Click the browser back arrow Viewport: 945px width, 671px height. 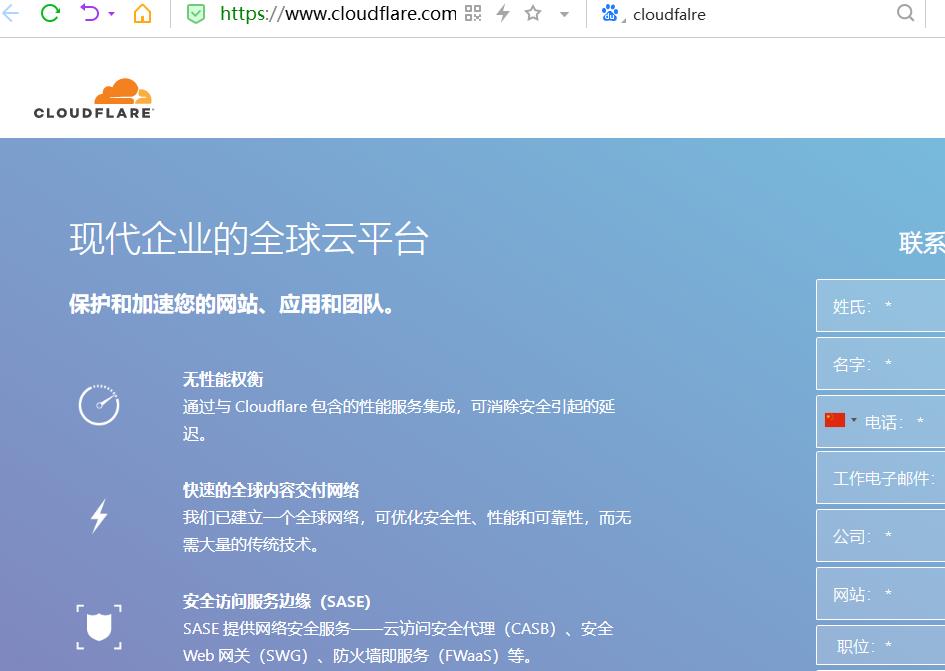click(10, 13)
